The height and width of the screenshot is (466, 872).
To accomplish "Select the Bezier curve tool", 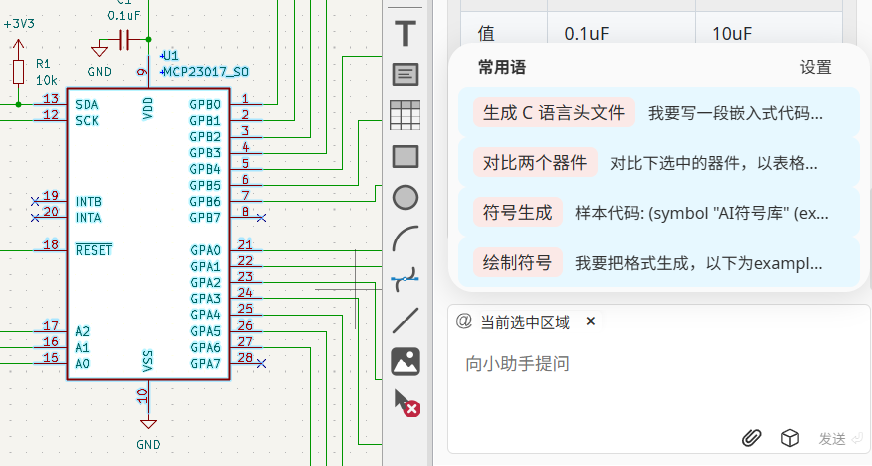I will click(405, 279).
